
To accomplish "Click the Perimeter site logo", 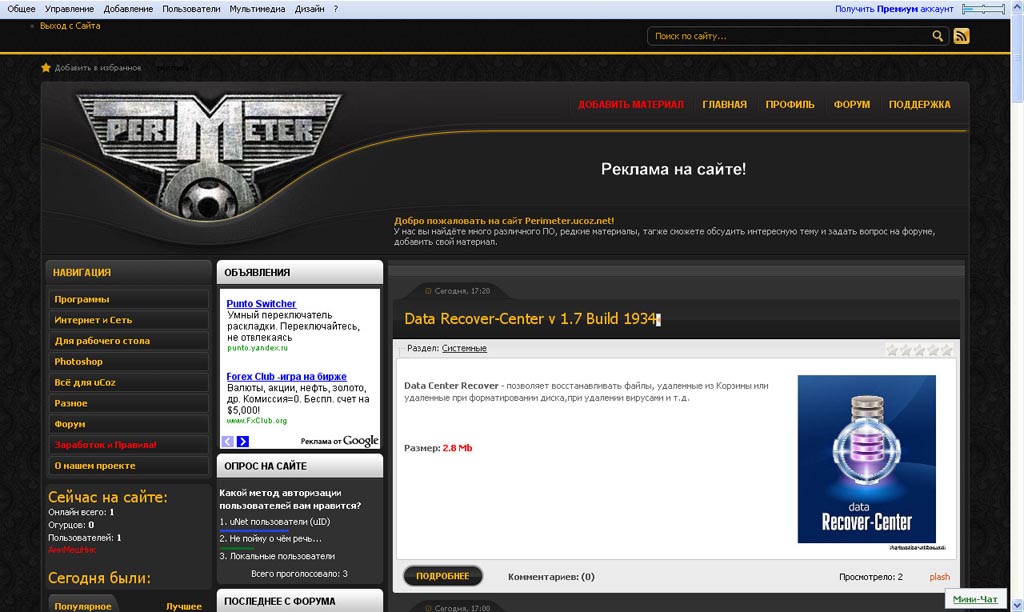I will tap(210, 150).
